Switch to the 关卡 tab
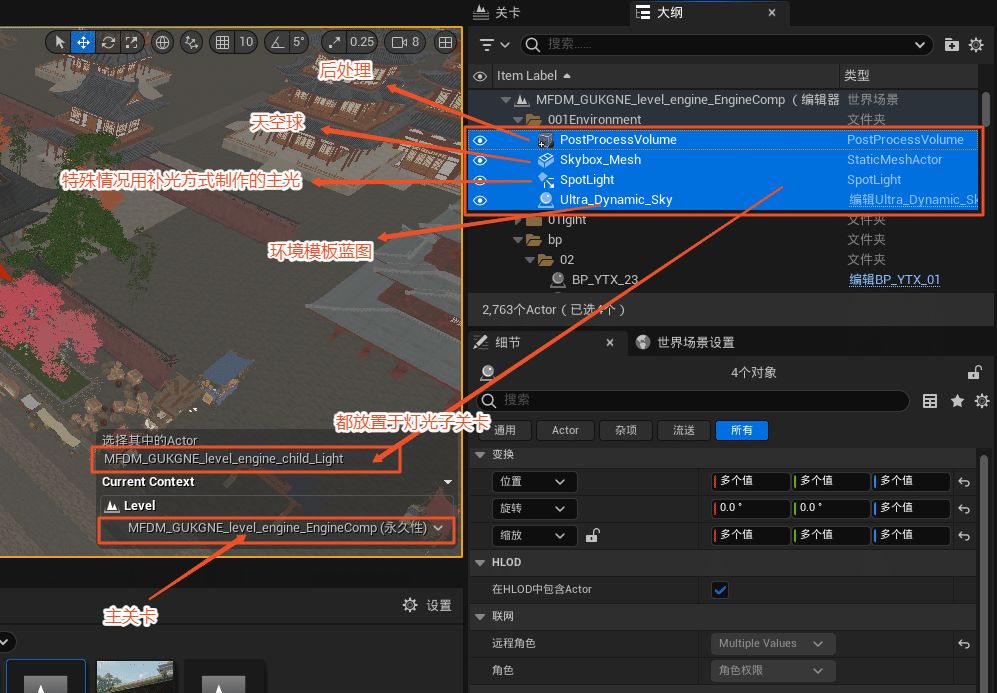The width and height of the screenshot is (997, 693). click(x=507, y=13)
